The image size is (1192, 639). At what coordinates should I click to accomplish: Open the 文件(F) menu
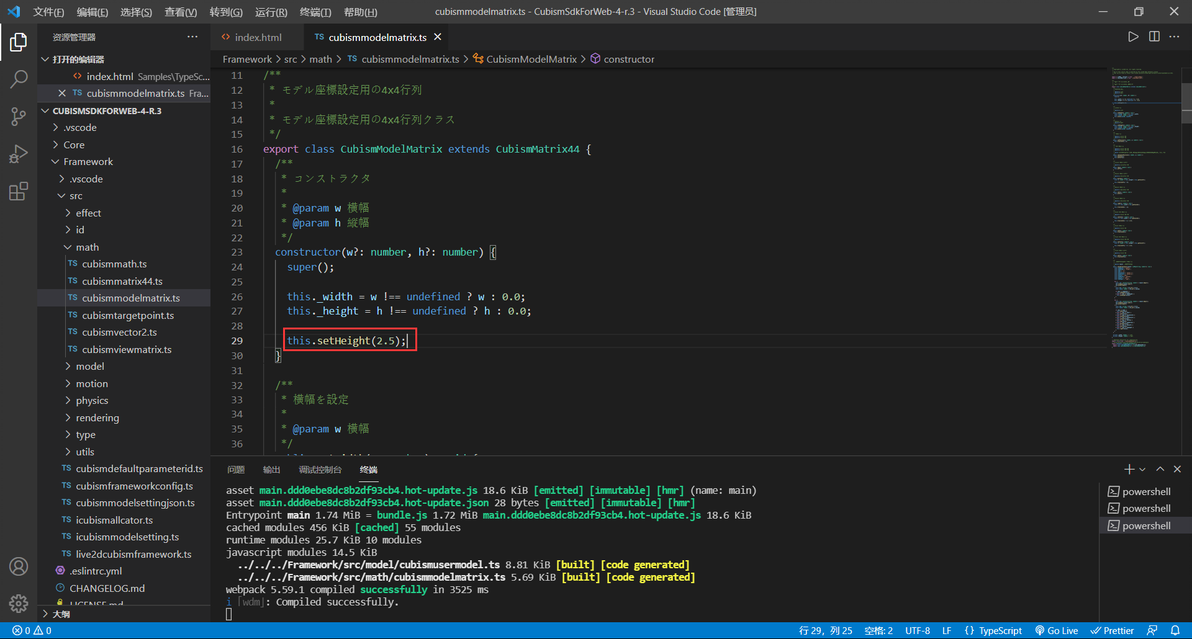click(x=49, y=12)
